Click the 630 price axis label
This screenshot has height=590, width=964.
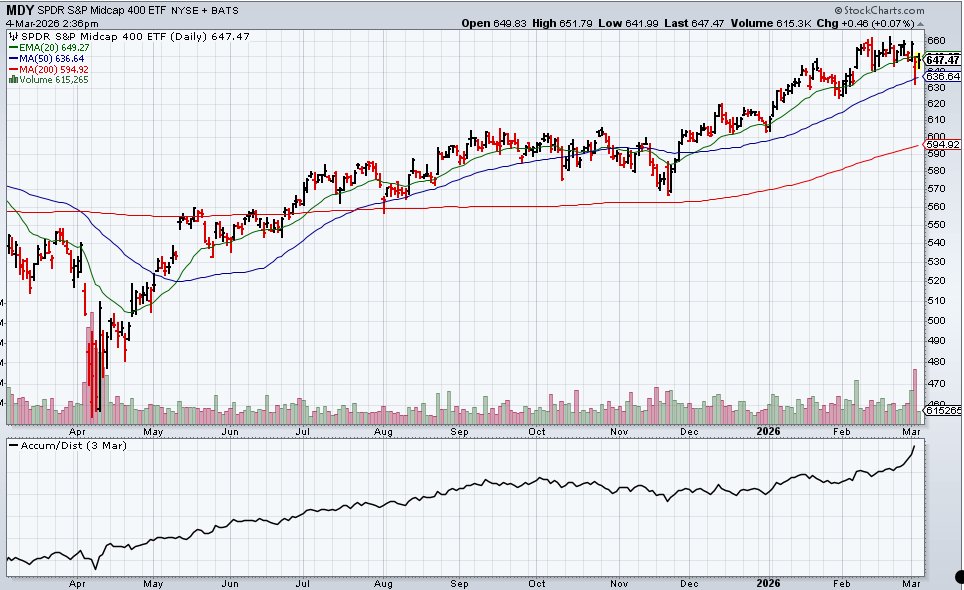(936, 88)
